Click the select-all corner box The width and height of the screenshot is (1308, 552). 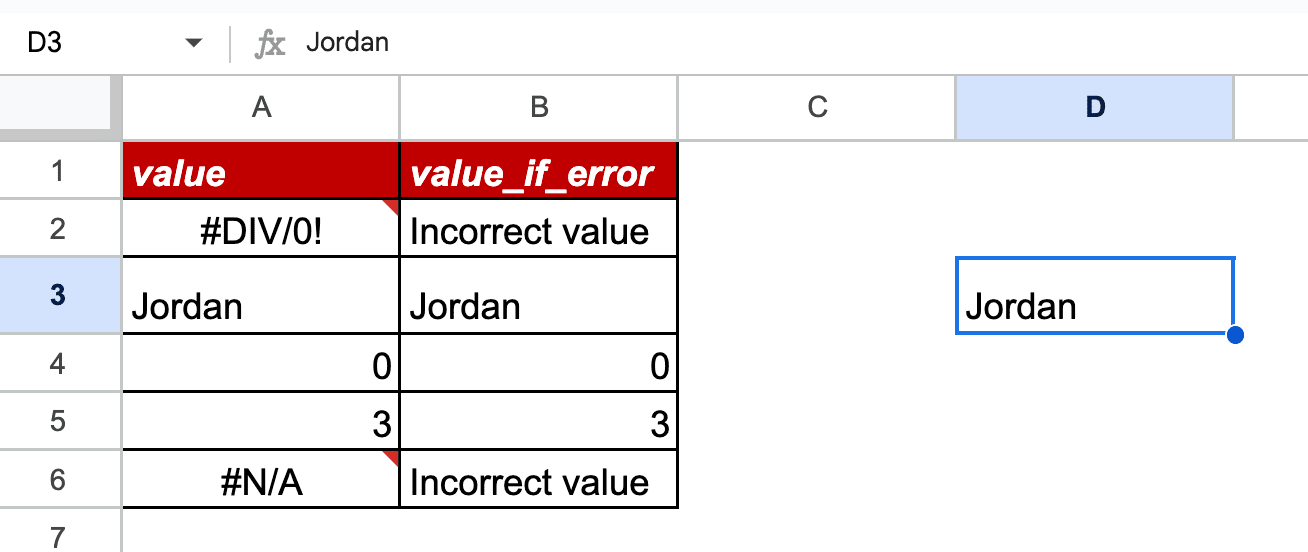55,106
